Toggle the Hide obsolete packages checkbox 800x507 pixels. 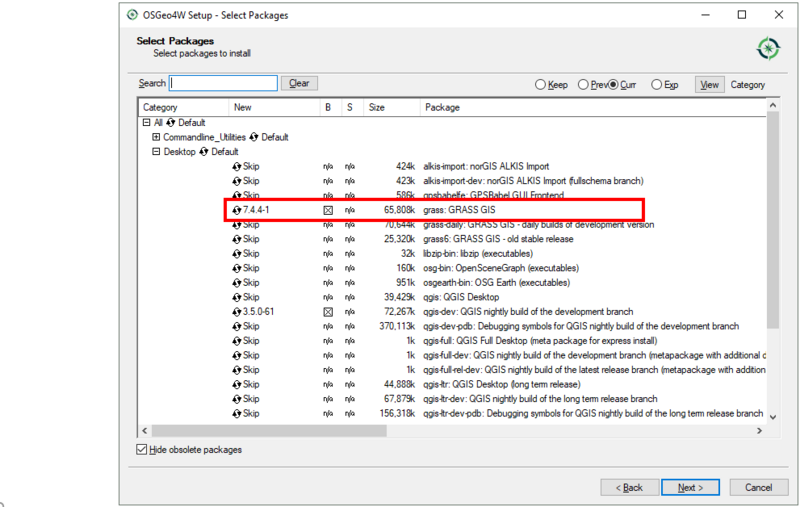click(141, 450)
